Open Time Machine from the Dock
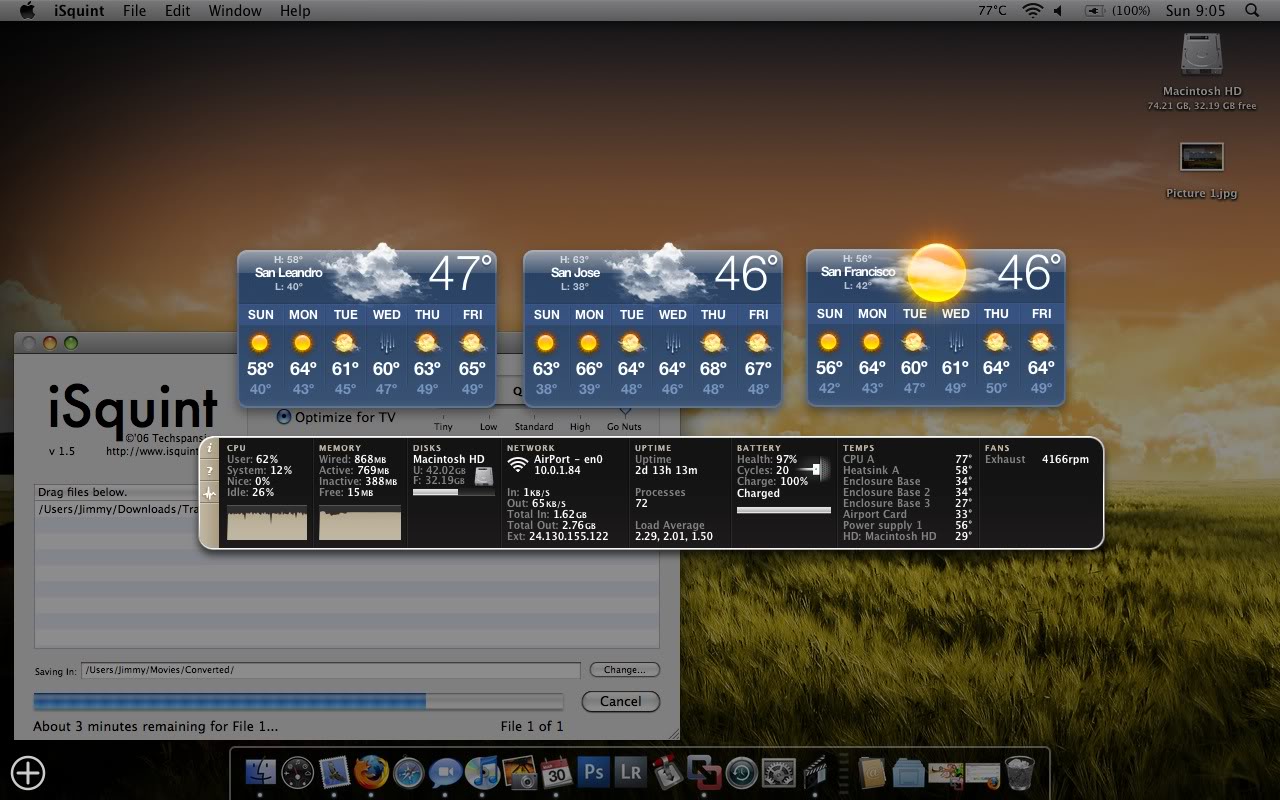The image size is (1280, 800). [741, 773]
